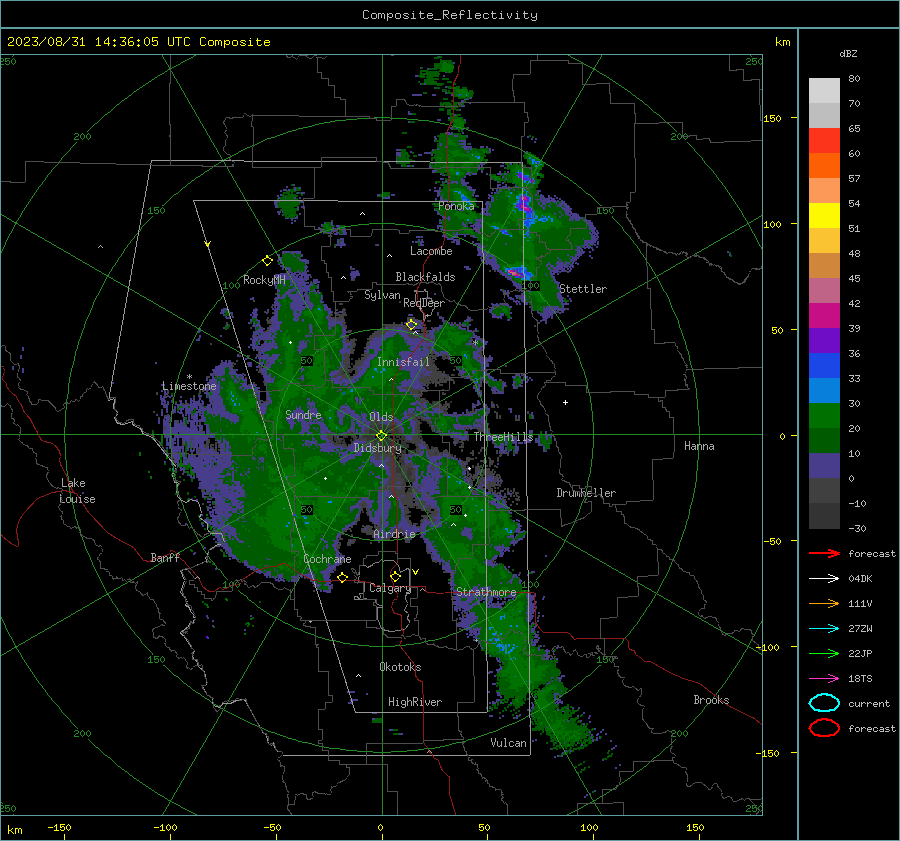Click the orange 57 dBZ color swatch
900x841 pixels.
[824, 165]
